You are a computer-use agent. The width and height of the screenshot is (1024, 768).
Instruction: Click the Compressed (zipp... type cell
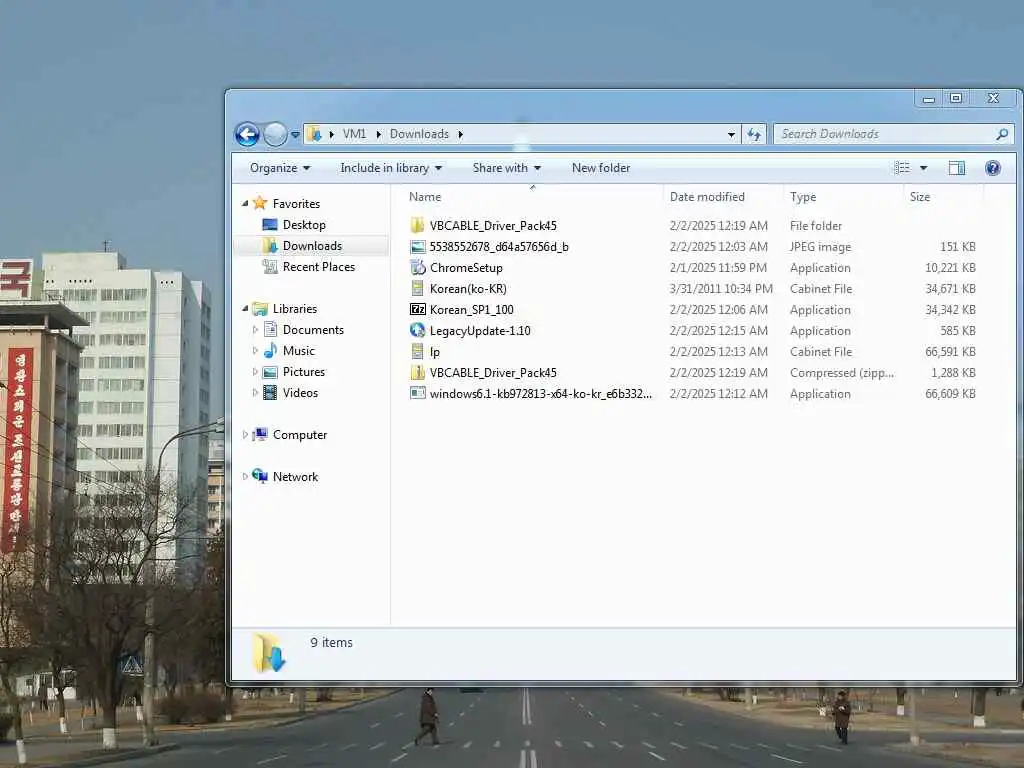click(842, 373)
